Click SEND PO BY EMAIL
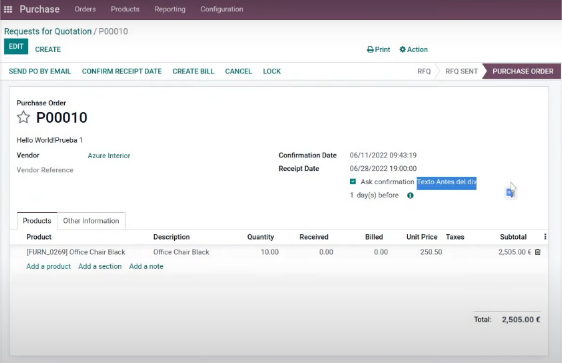The image size is (562, 363). pyautogui.click(x=40, y=71)
